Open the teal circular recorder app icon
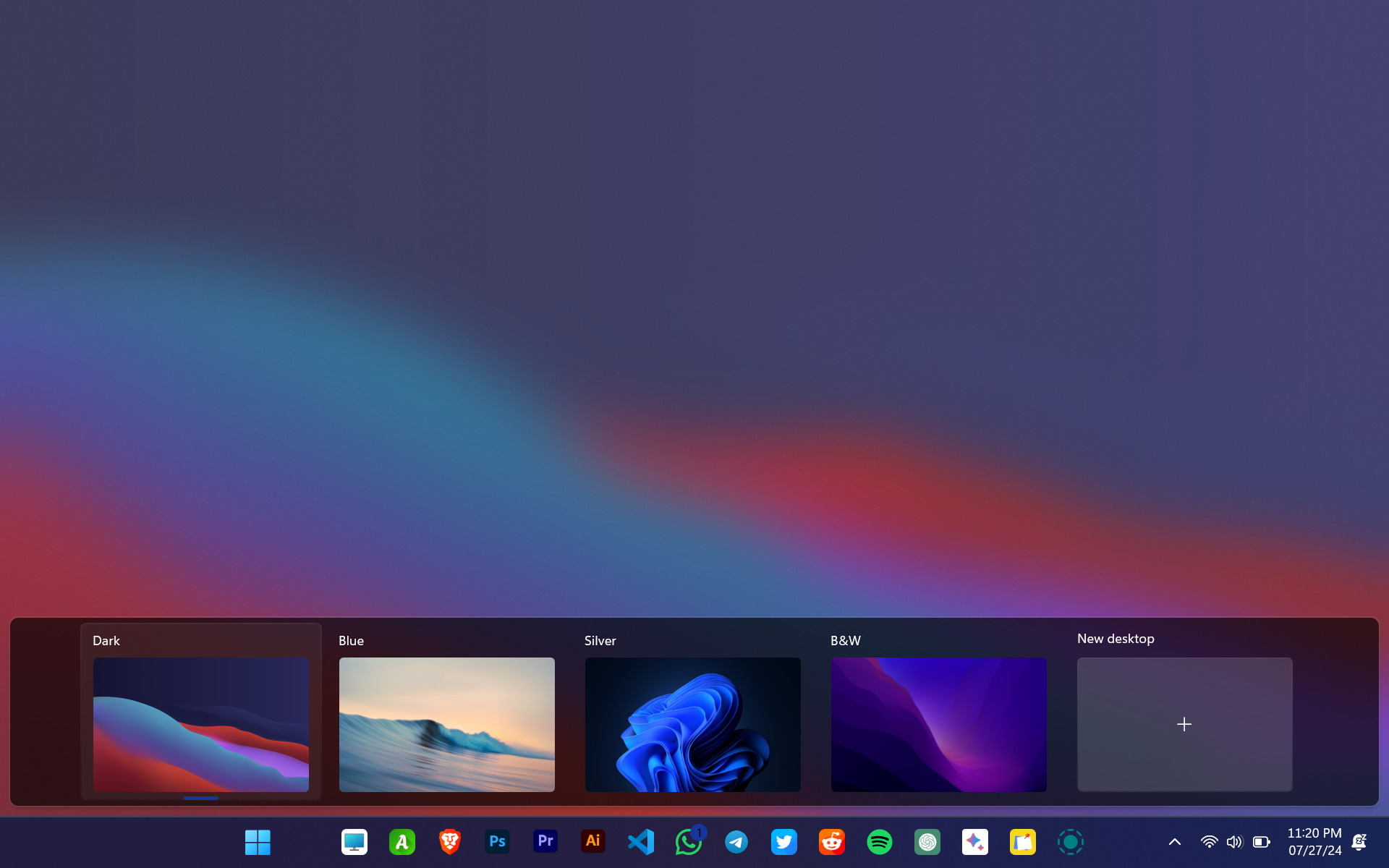This screenshot has height=868, width=1389. click(x=1071, y=842)
